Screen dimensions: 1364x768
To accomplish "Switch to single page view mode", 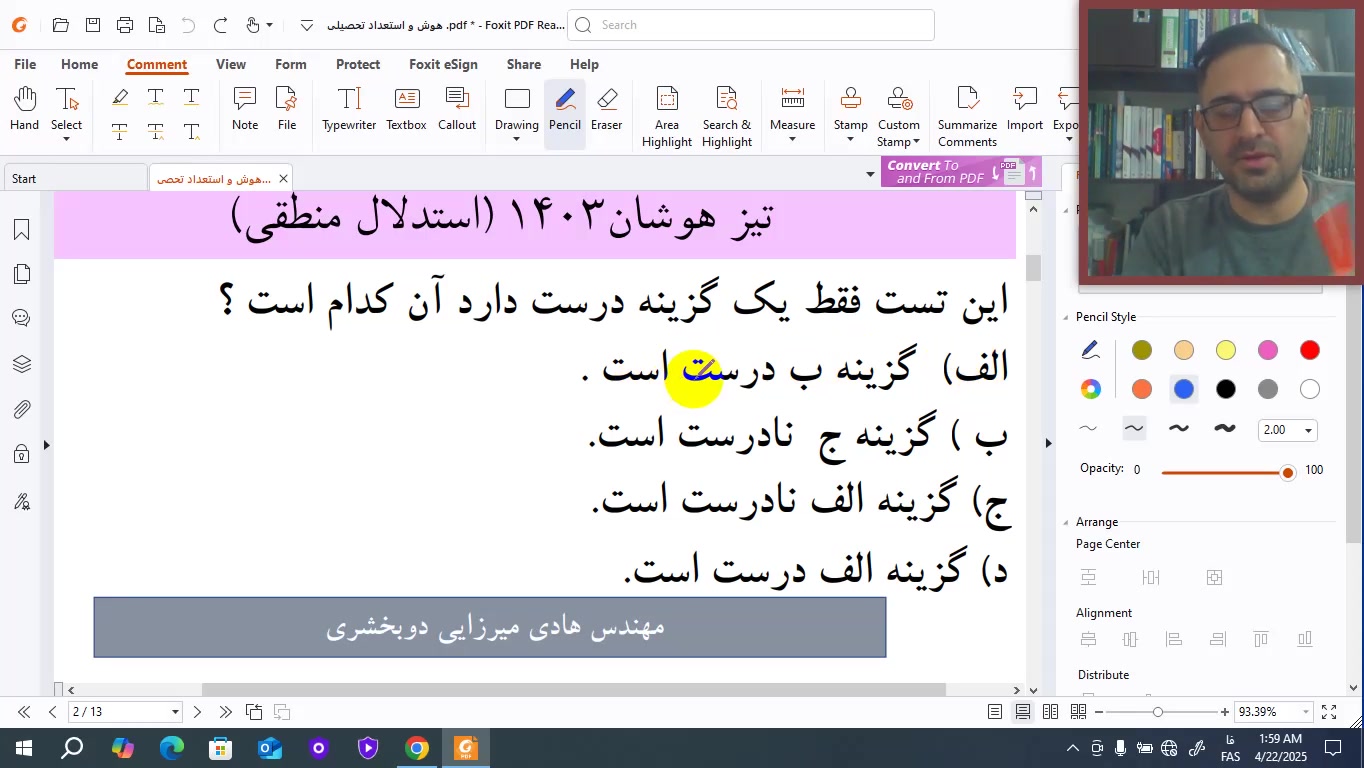I will (995, 712).
